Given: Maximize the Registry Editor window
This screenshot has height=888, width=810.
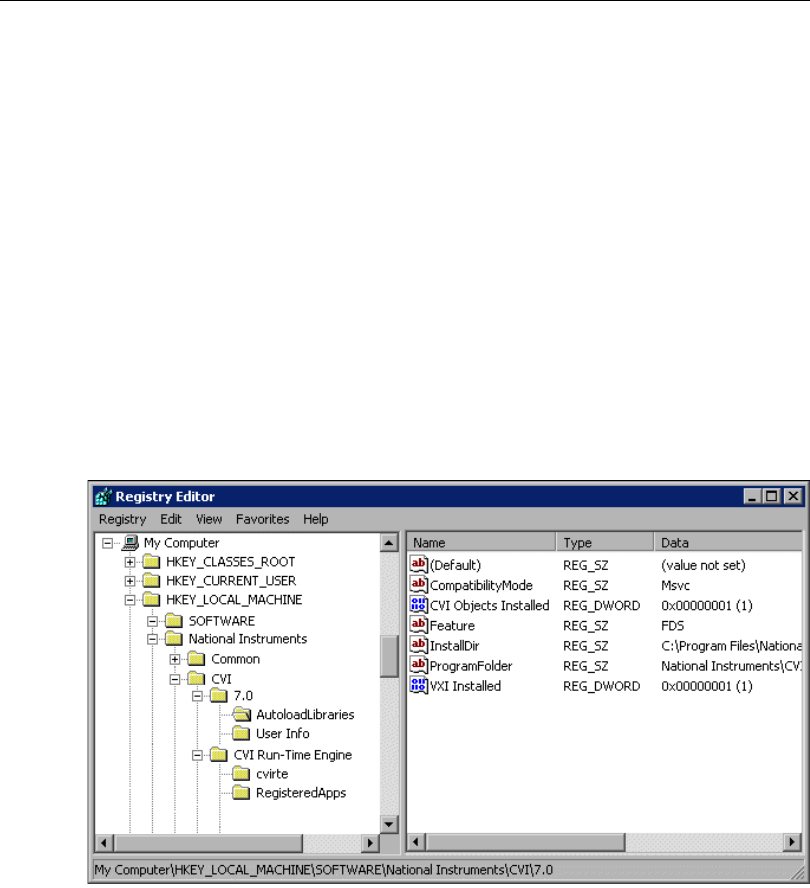Looking at the screenshot, I should (771, 497).
